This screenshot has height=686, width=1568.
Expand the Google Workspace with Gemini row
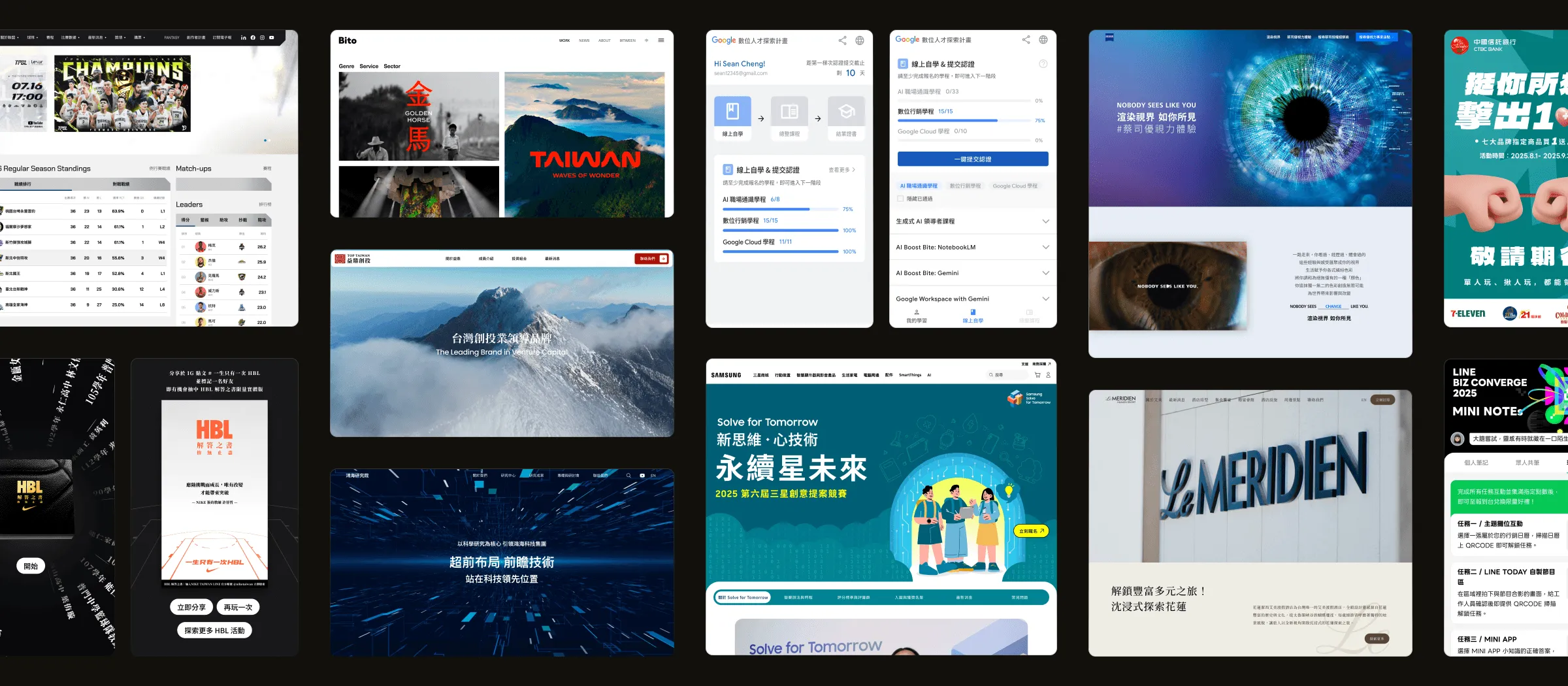[x=973, y=299]
